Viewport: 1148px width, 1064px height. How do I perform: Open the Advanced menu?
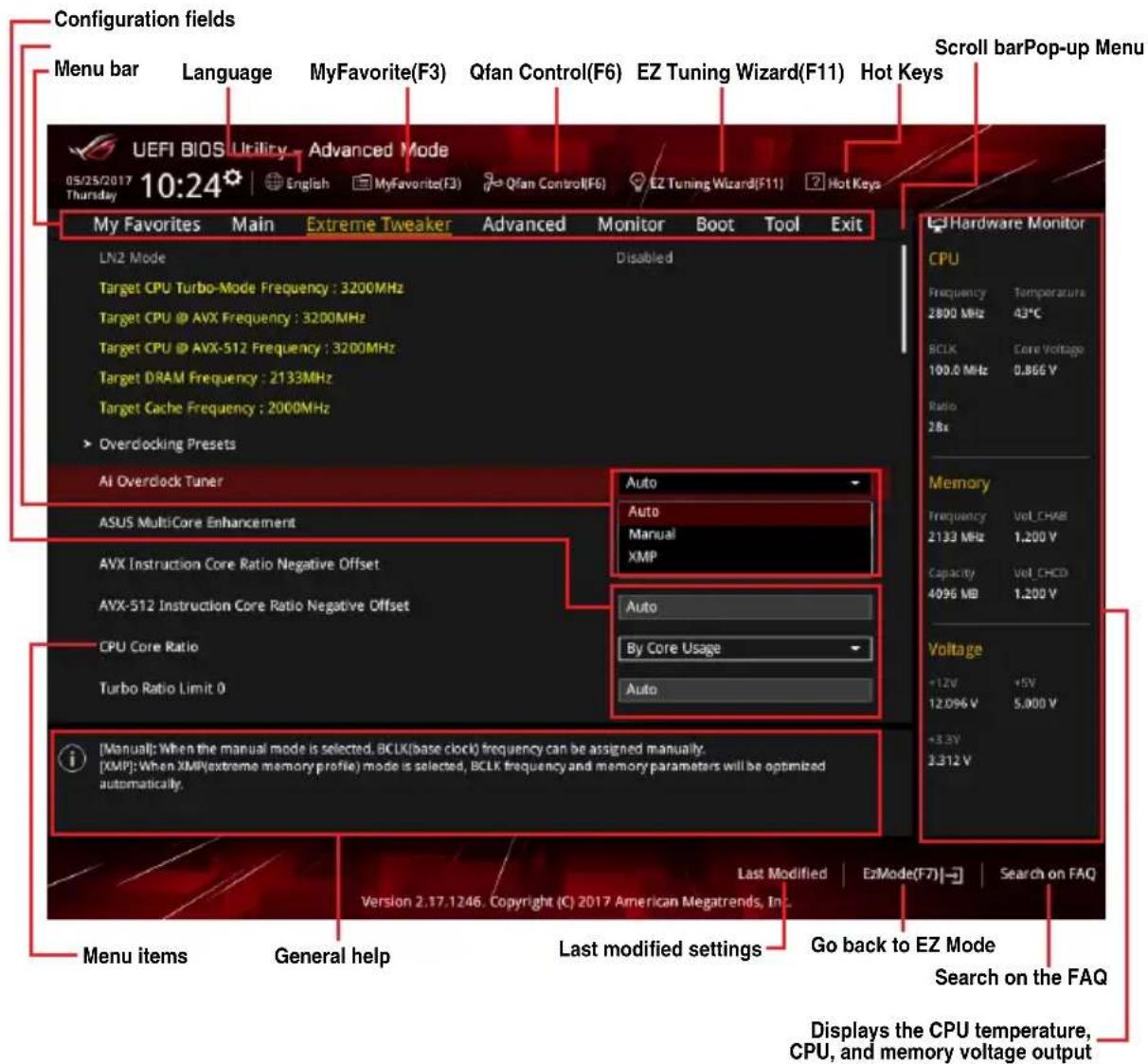pos(524,225)
